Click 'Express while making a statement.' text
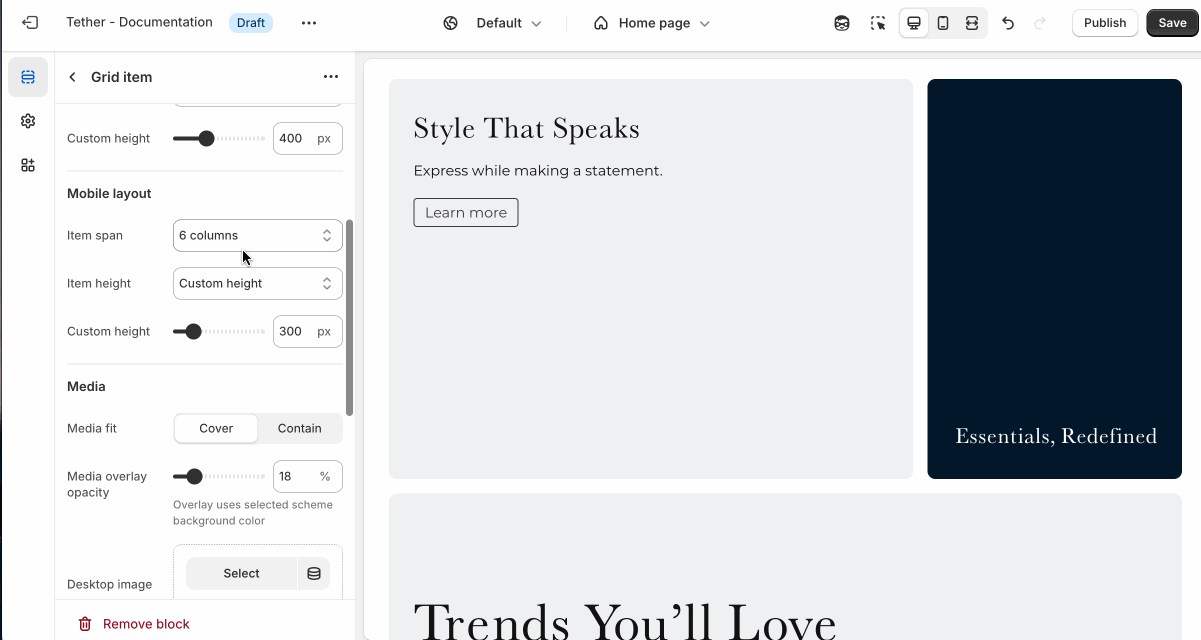This screenshot has width=1201, height=640. (x=538, y=170)
